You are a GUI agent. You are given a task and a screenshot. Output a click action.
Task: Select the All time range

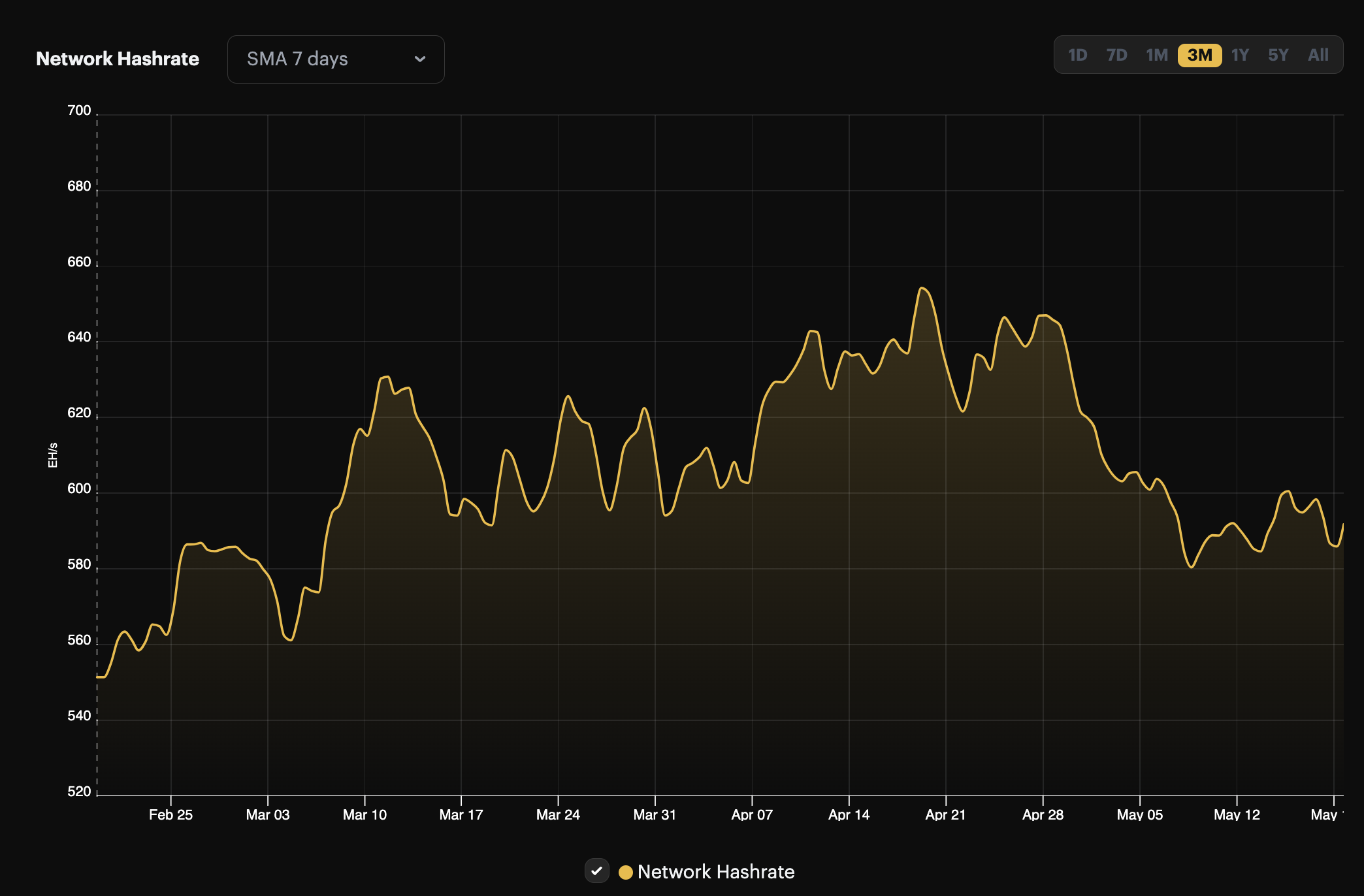tap(1318, 56)
